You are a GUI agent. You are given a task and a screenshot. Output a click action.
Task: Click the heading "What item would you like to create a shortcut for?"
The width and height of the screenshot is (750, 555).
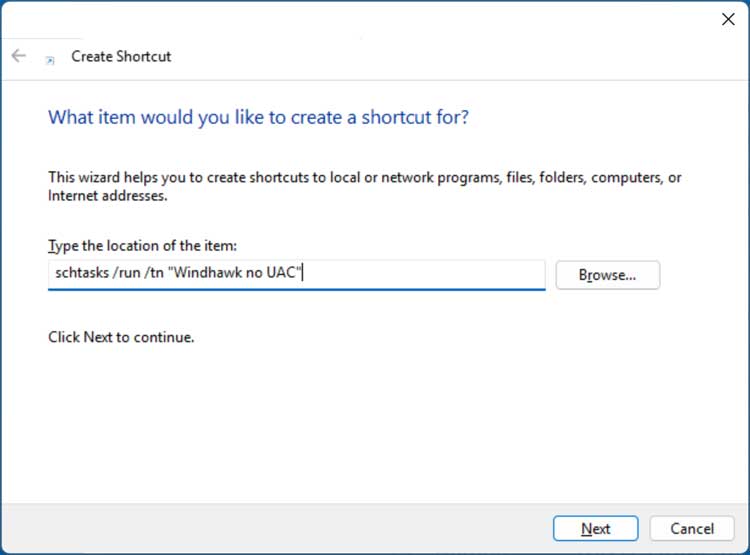[258, 117]
